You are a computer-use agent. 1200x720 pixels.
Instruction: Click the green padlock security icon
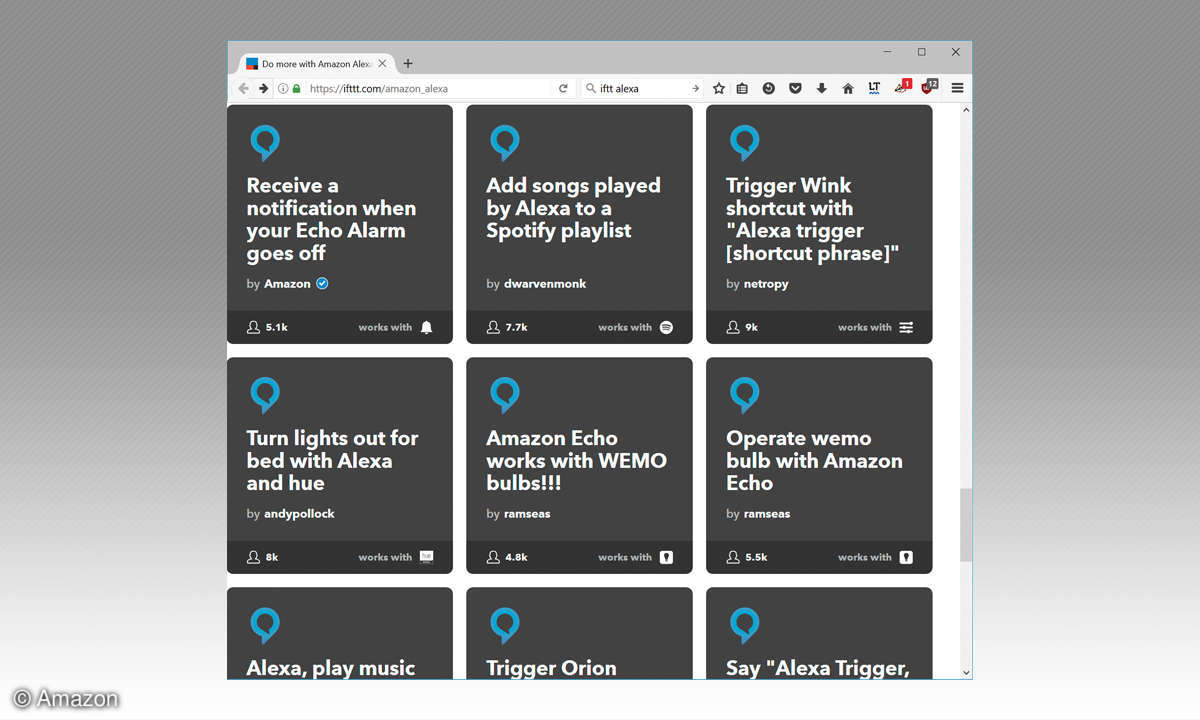[296, 88]
